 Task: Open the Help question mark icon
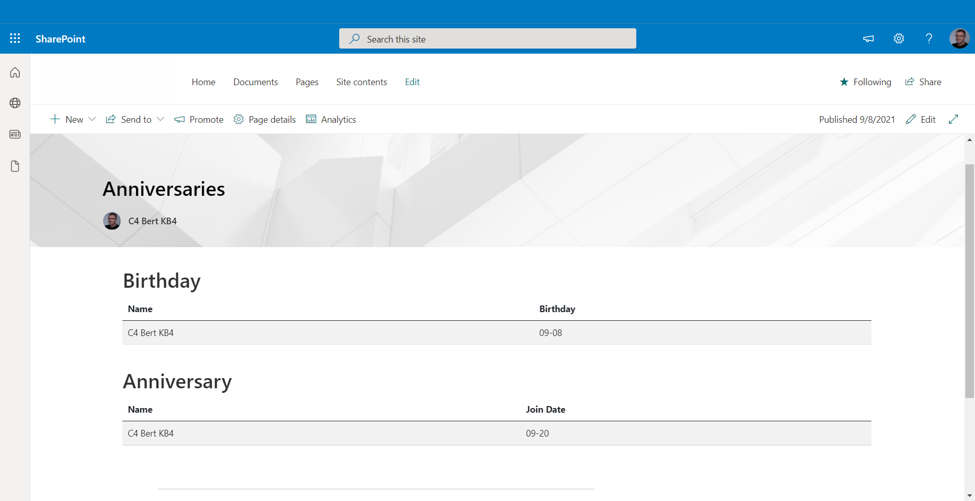(x=928, y=39)
